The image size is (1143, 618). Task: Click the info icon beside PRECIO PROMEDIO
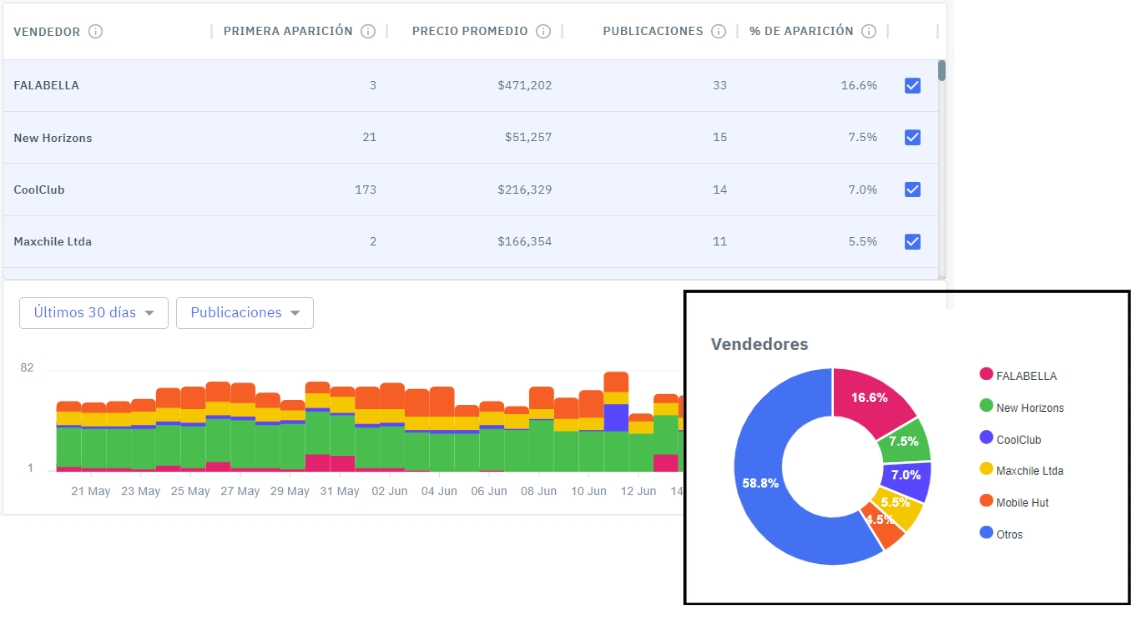[x=543, y=31]
